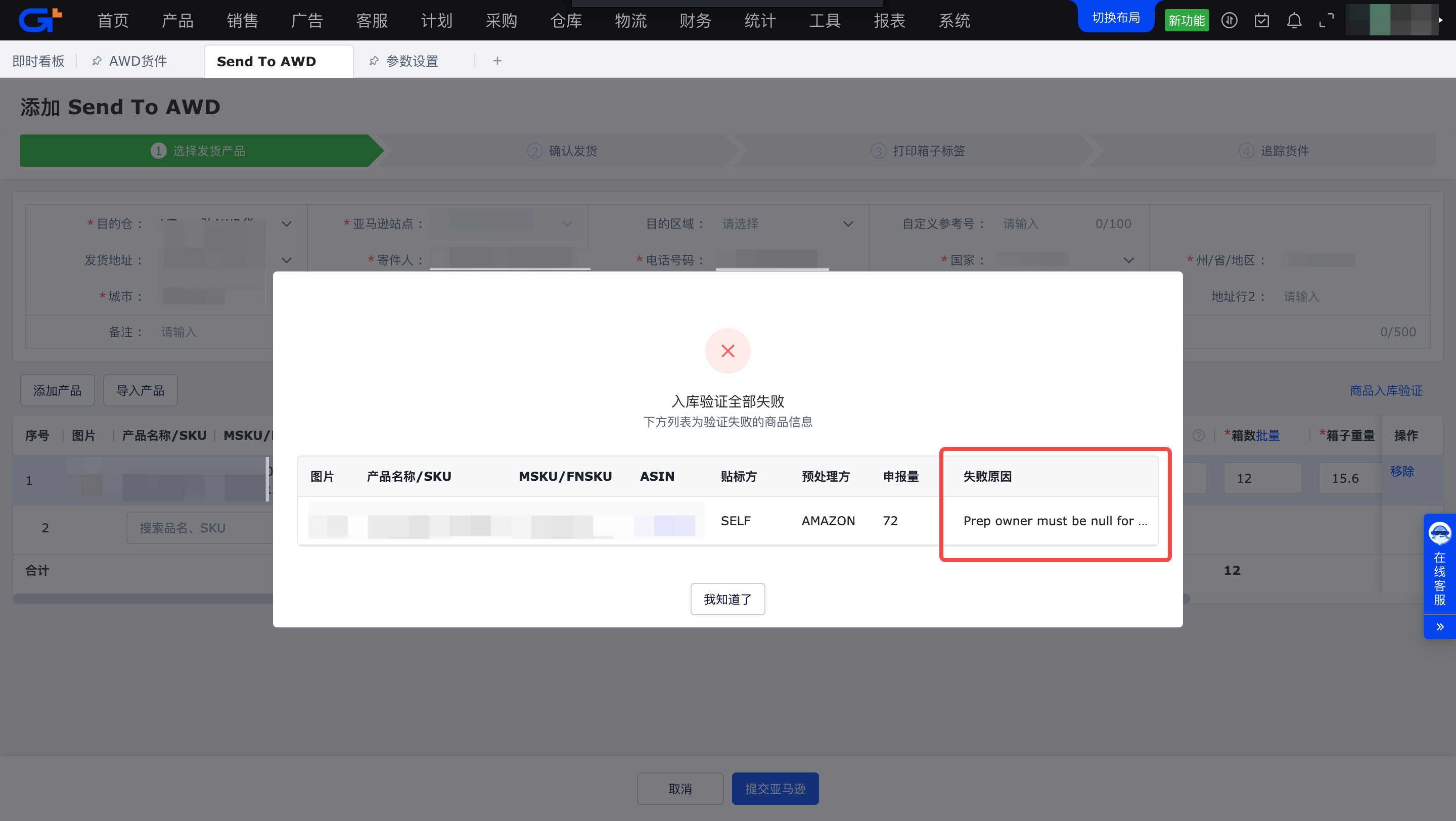This screenshot has width=1456, height=821.
Task: Open the 报表 menu
Action: tap(890, 20)
